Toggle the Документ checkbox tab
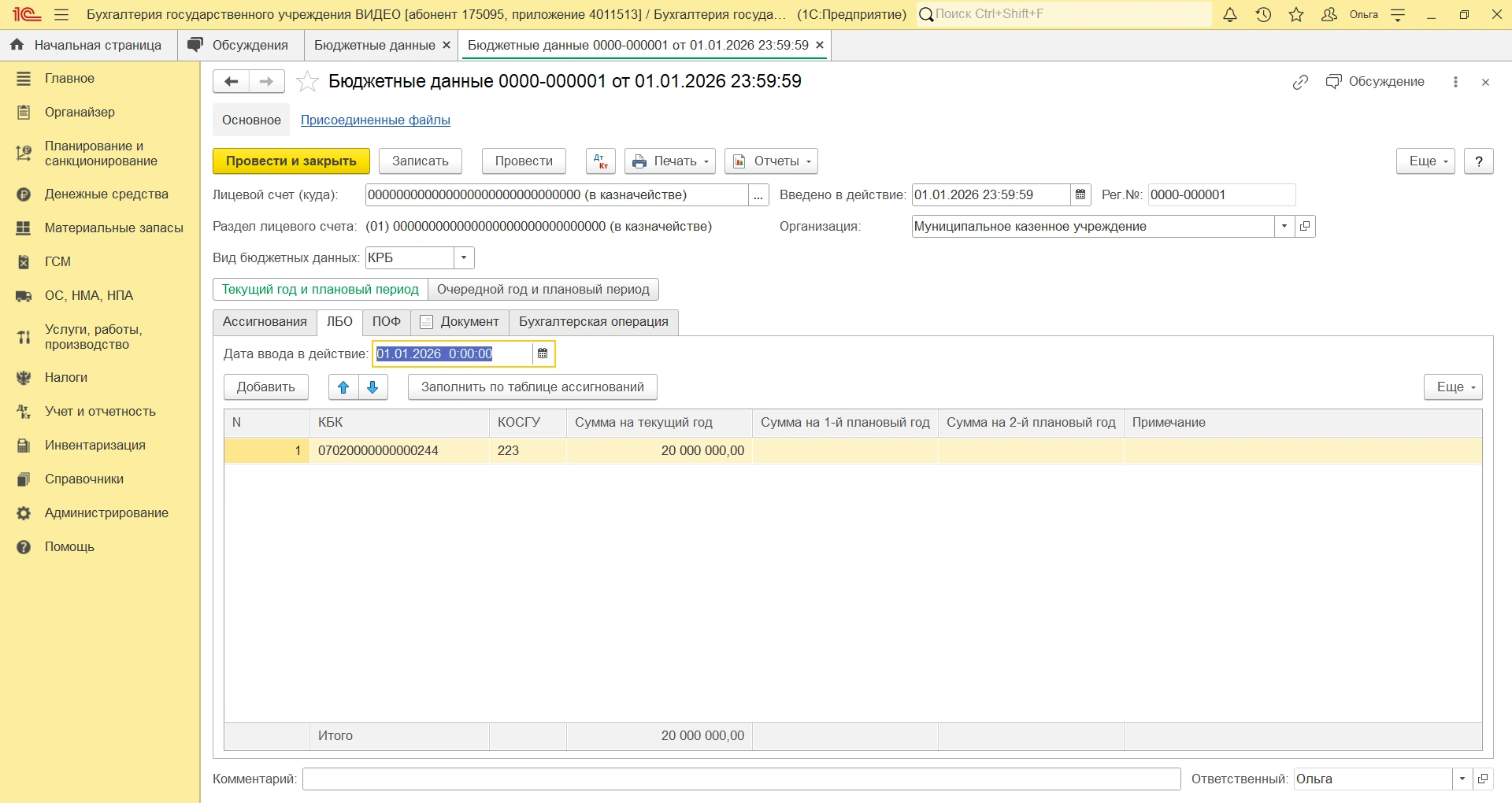 tap(460, 322)
